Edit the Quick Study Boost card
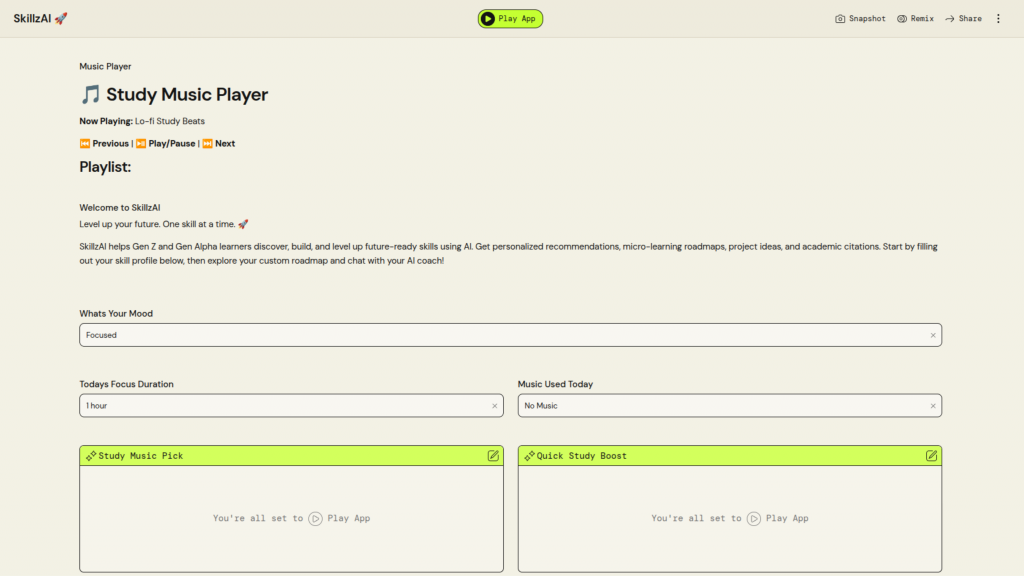 [x=931, y=456]
